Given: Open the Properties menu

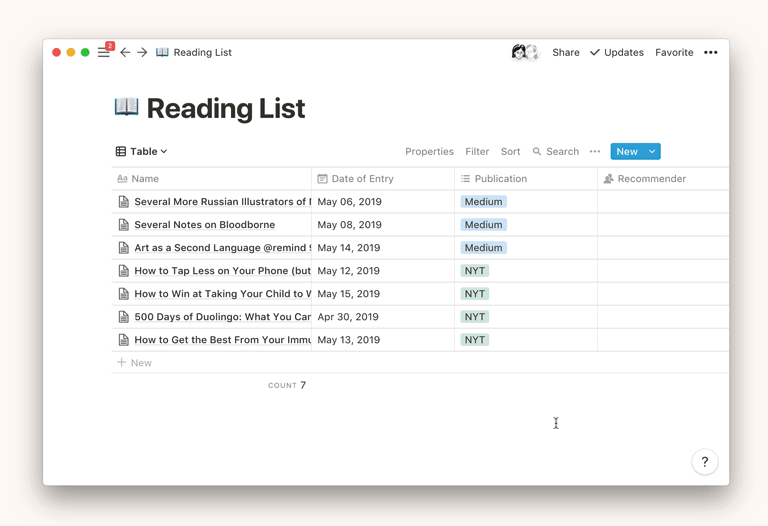Looking at the screenshot, I should pos(429,152).
